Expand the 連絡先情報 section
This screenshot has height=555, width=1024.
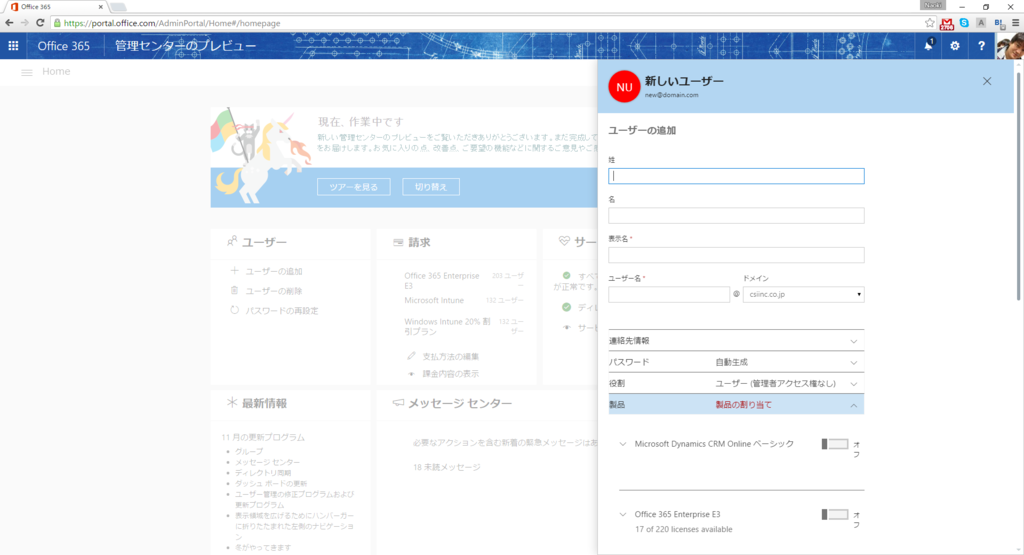click(x=736, y=341)
